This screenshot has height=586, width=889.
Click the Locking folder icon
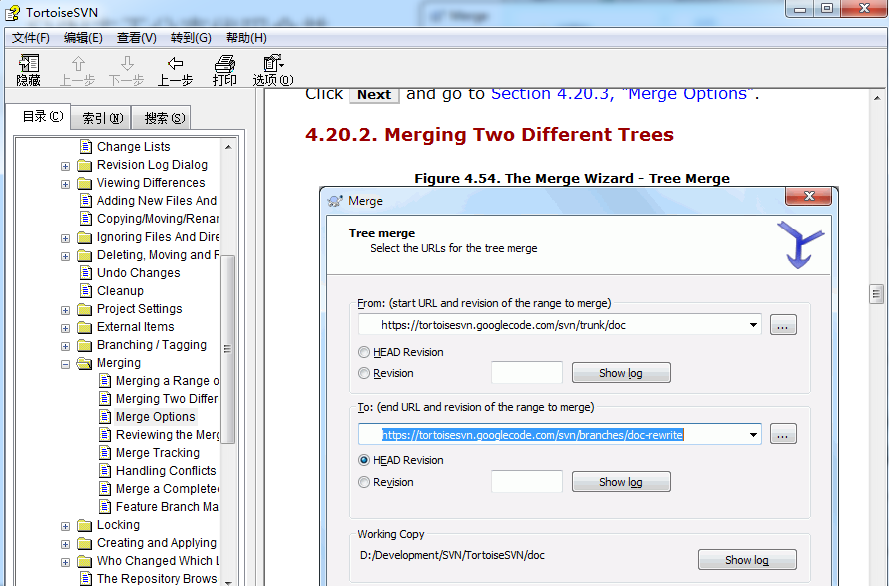click(84, 525)
